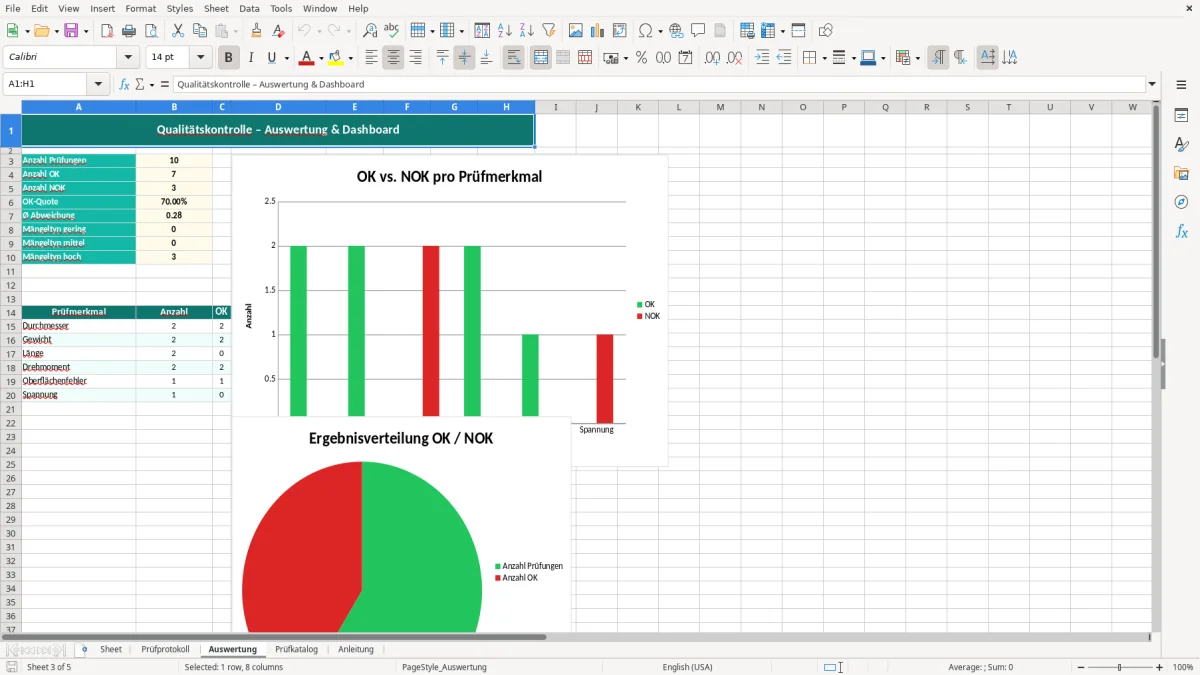Viewport: 1200px width, 675px height.
Task: Open the sidebar Gallery panel
Action: click(x=1181, y=174)
